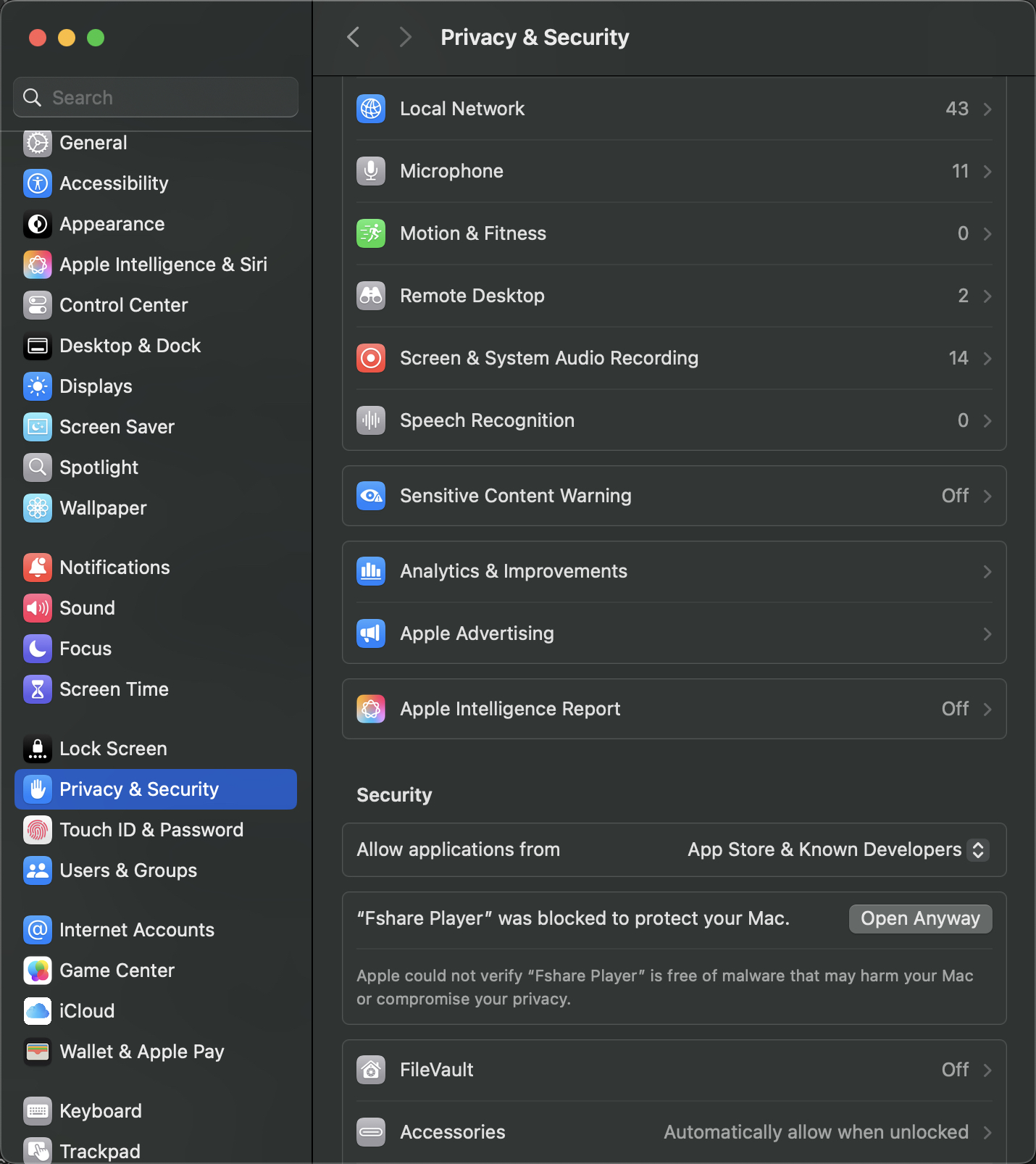Select iCloud in the sidebar

[x=156, y=1011]
